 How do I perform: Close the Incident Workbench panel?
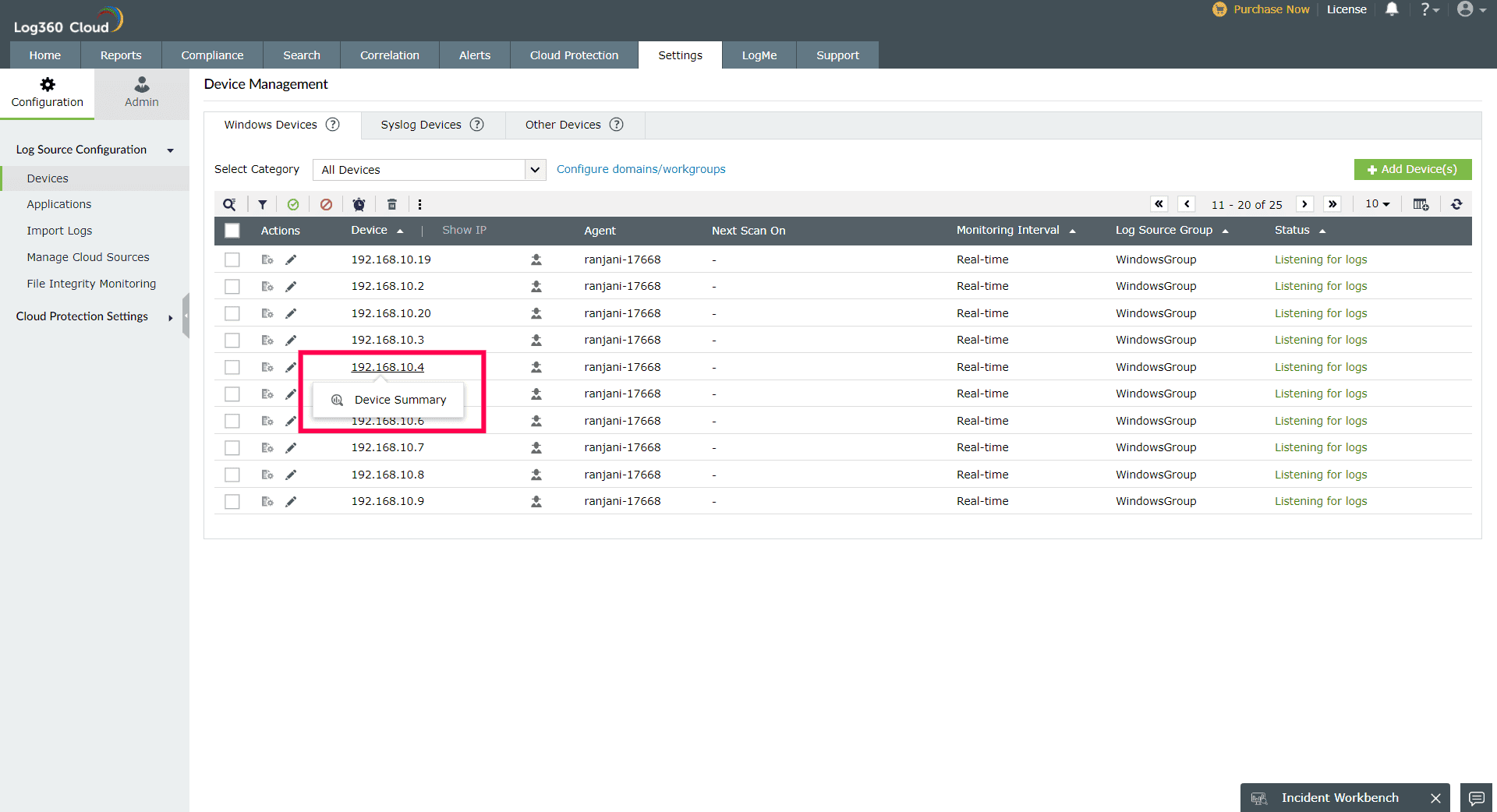(x=1435, y=798)
